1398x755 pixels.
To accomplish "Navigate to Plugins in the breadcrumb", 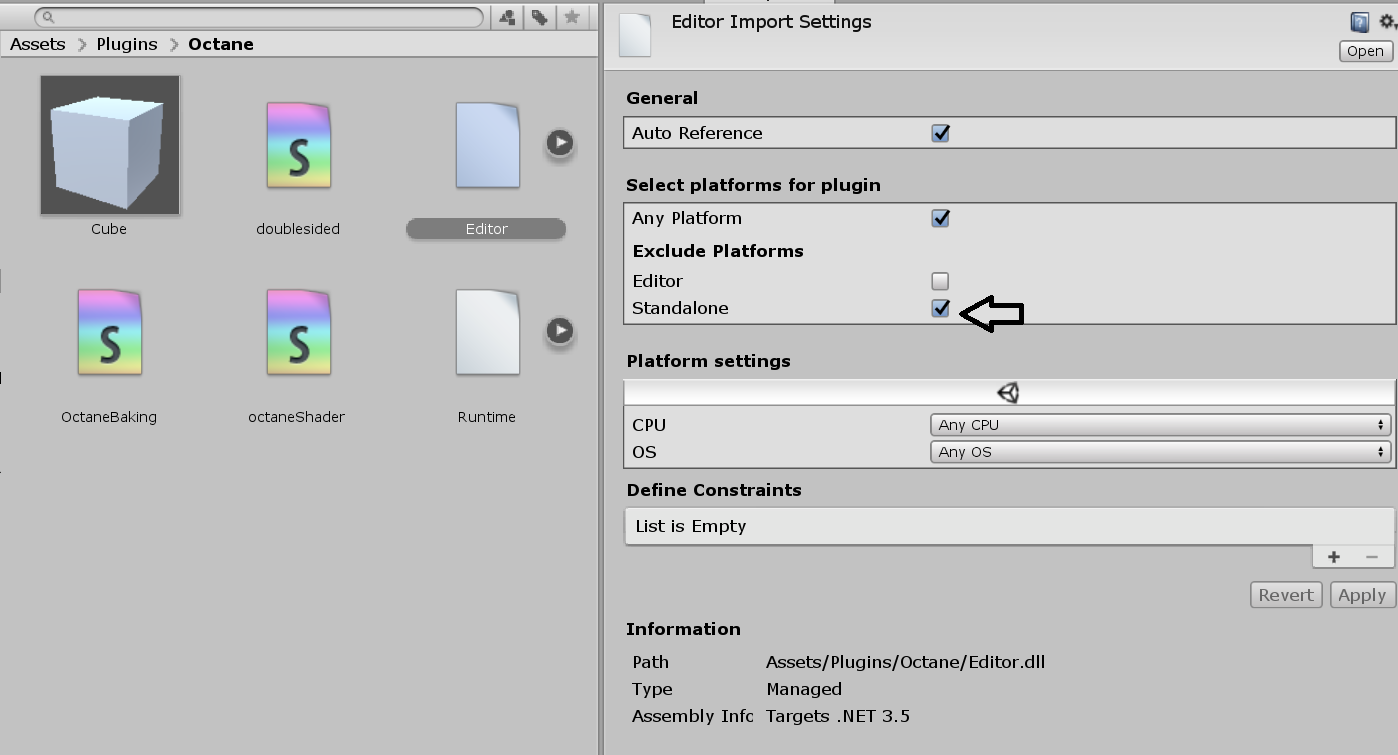I will click(127, 44).
